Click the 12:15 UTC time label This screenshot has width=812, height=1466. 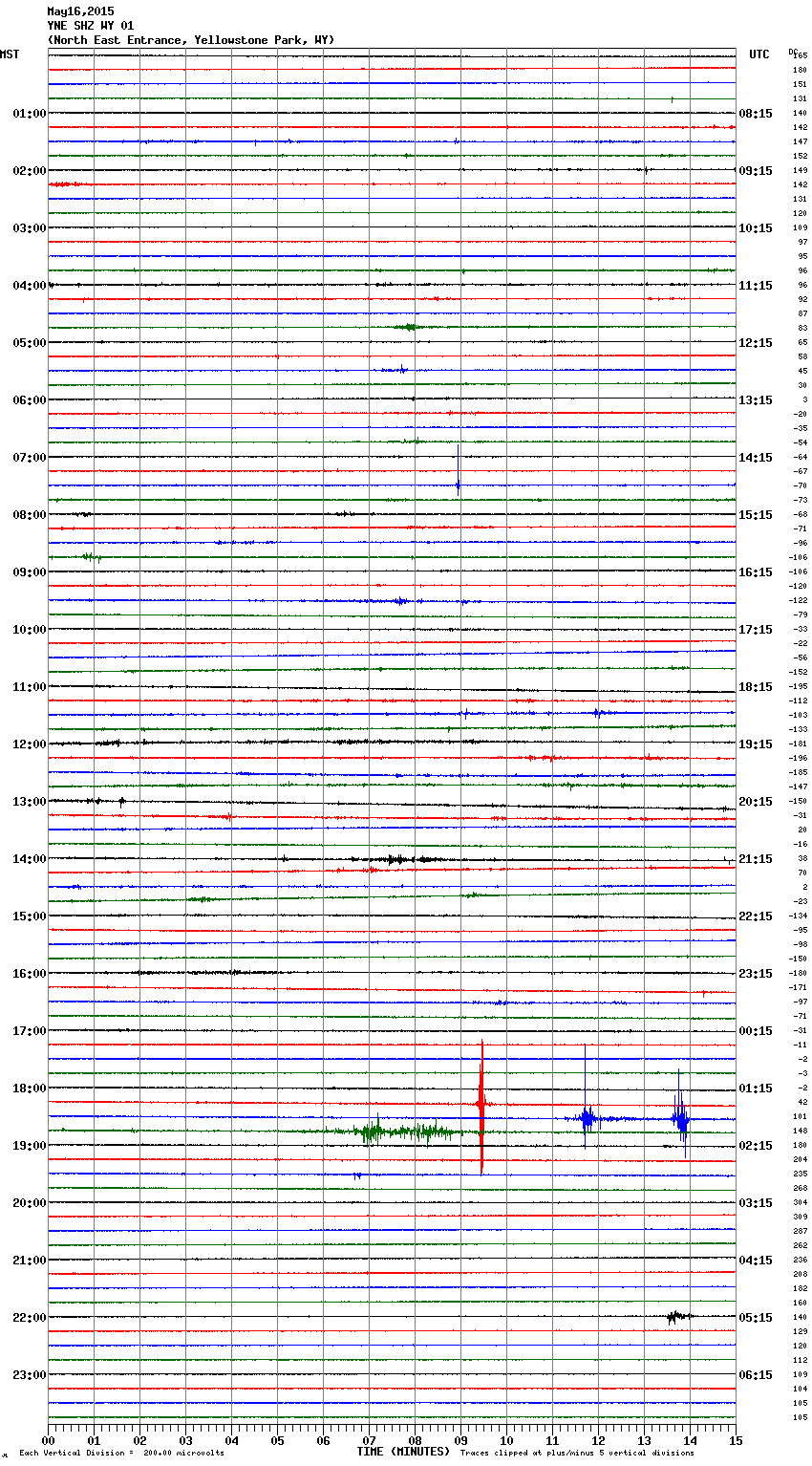(756, 343)
